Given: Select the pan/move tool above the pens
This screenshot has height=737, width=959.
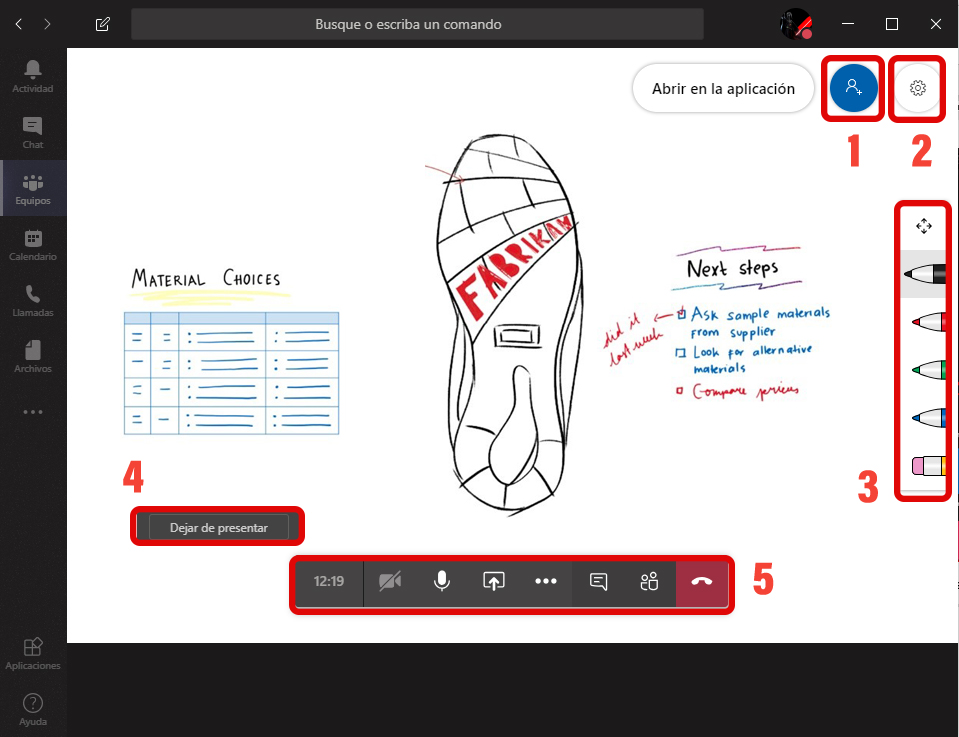Looking at the screenshot, I should 922,226.
